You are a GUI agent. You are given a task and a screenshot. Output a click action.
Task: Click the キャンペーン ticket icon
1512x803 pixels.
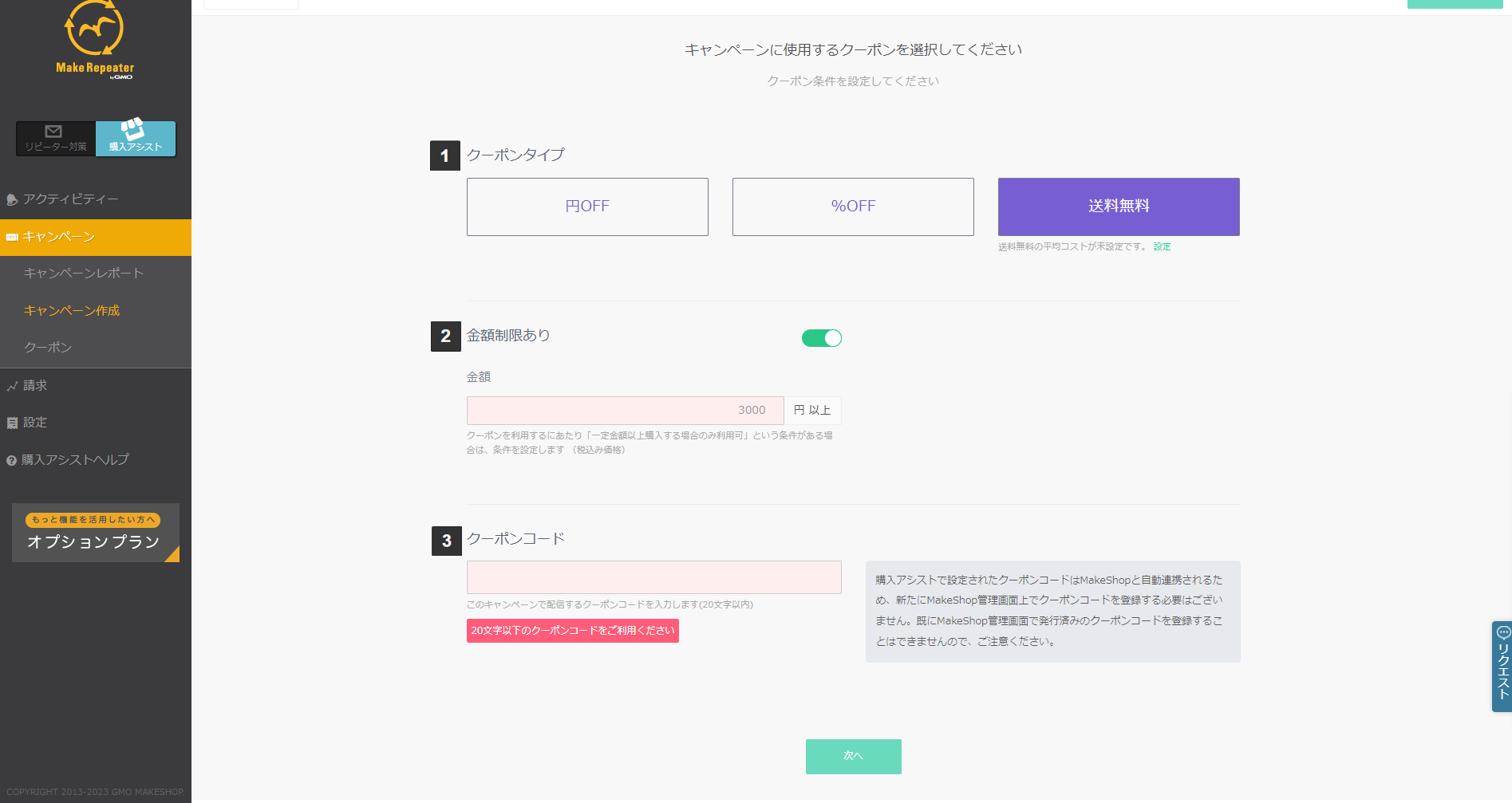(12, 238)
